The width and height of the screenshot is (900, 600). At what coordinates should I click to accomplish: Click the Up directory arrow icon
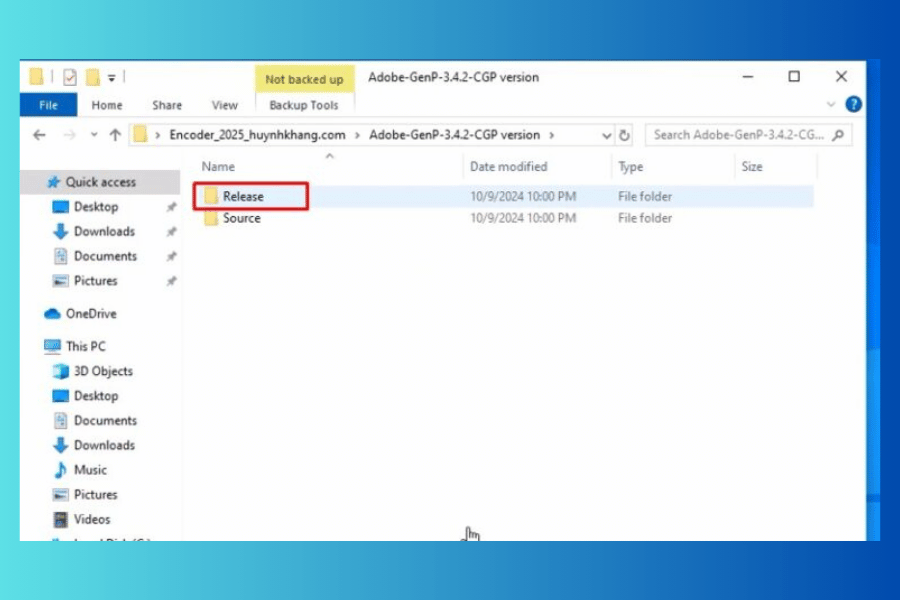click(115, 135)
